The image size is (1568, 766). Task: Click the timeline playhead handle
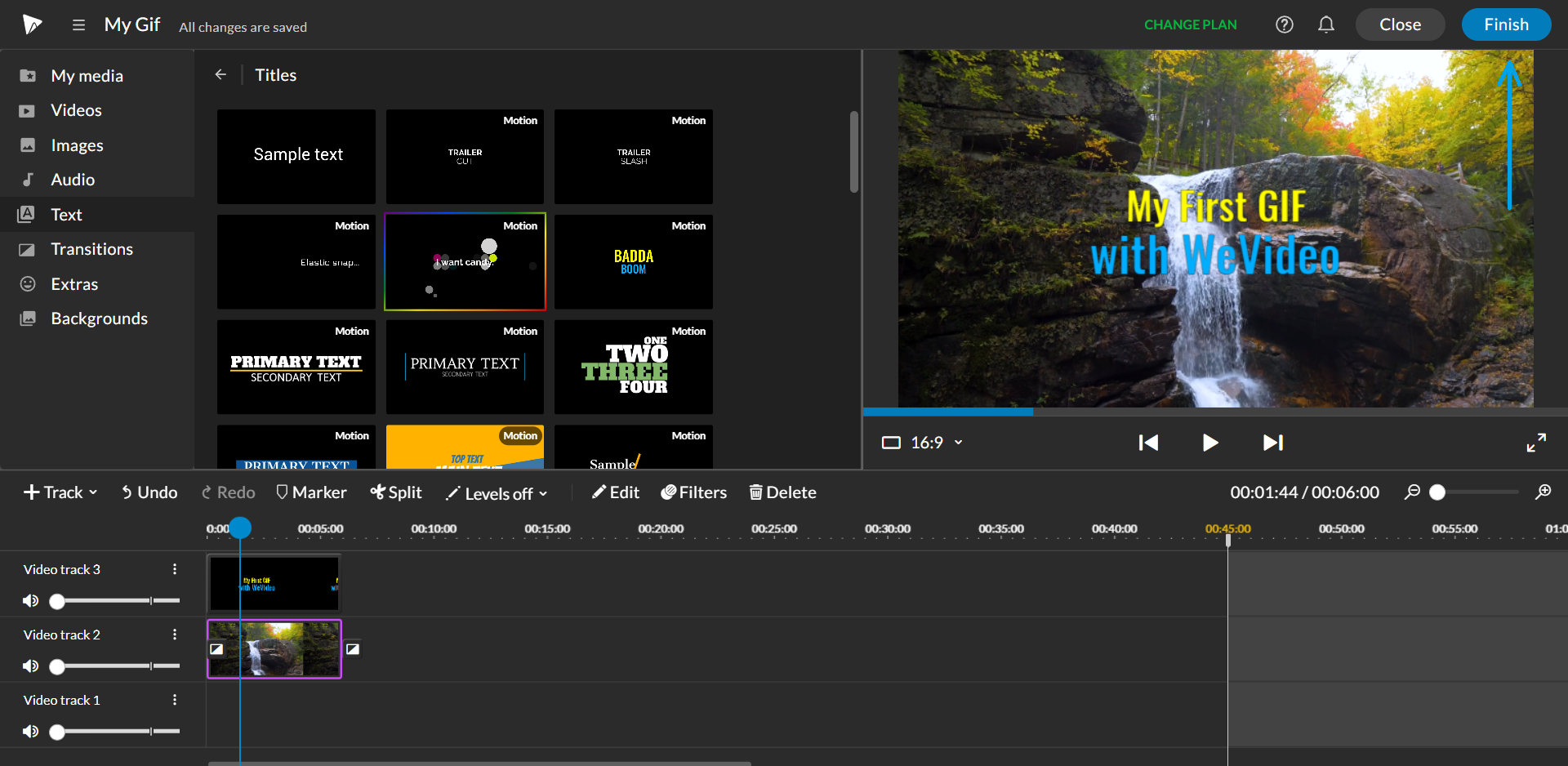pos(240,528)
